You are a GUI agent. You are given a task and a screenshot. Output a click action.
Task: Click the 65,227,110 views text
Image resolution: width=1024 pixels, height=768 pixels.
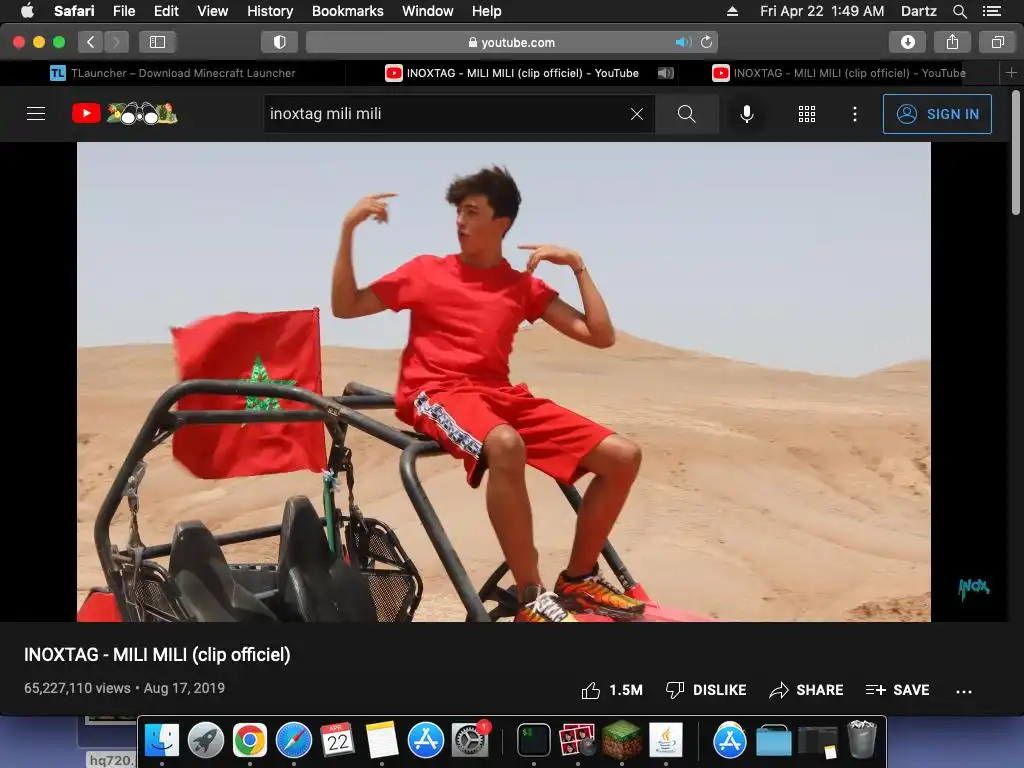tap(77, 688)
